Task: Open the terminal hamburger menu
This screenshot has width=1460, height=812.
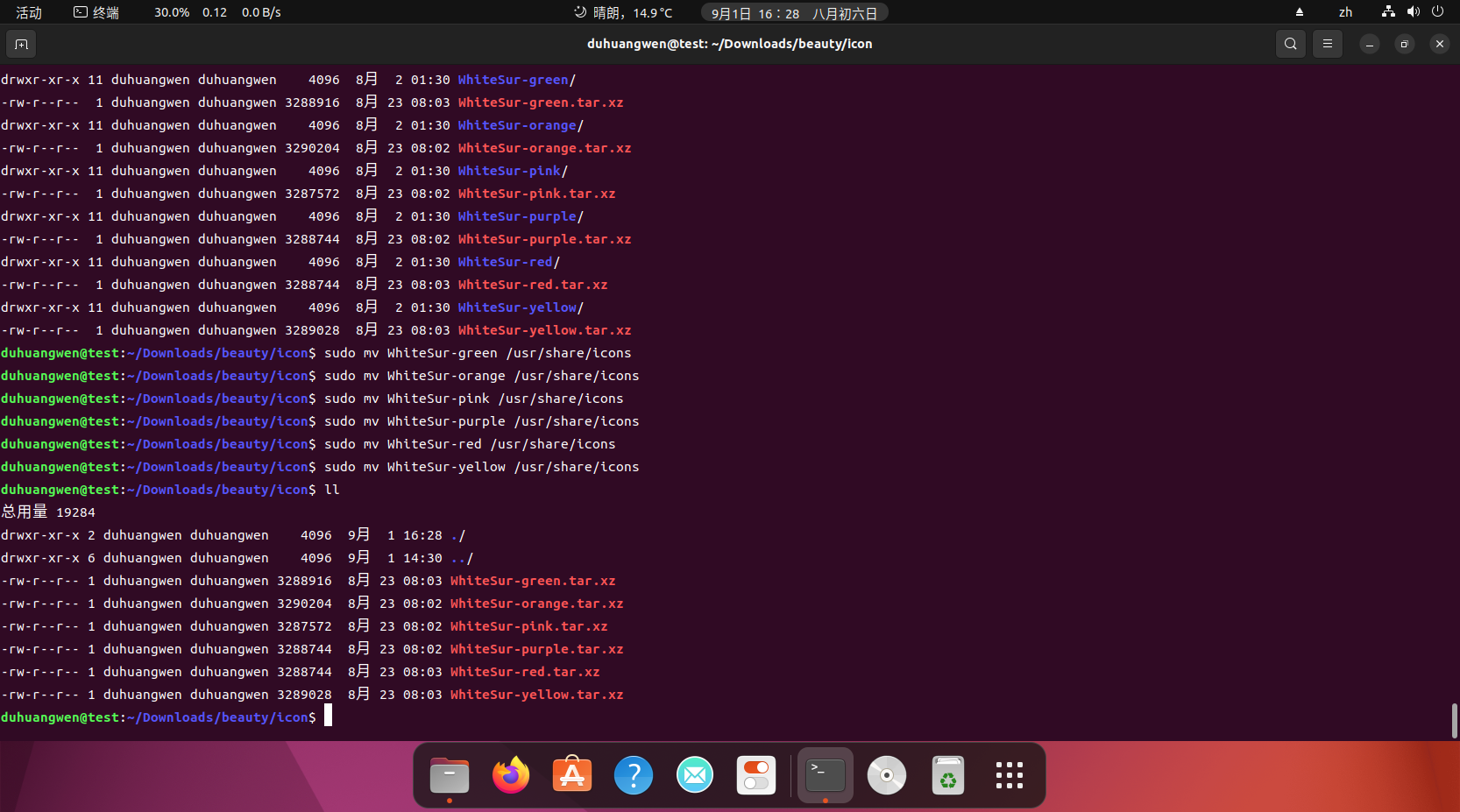Action: click(1327, 44)
